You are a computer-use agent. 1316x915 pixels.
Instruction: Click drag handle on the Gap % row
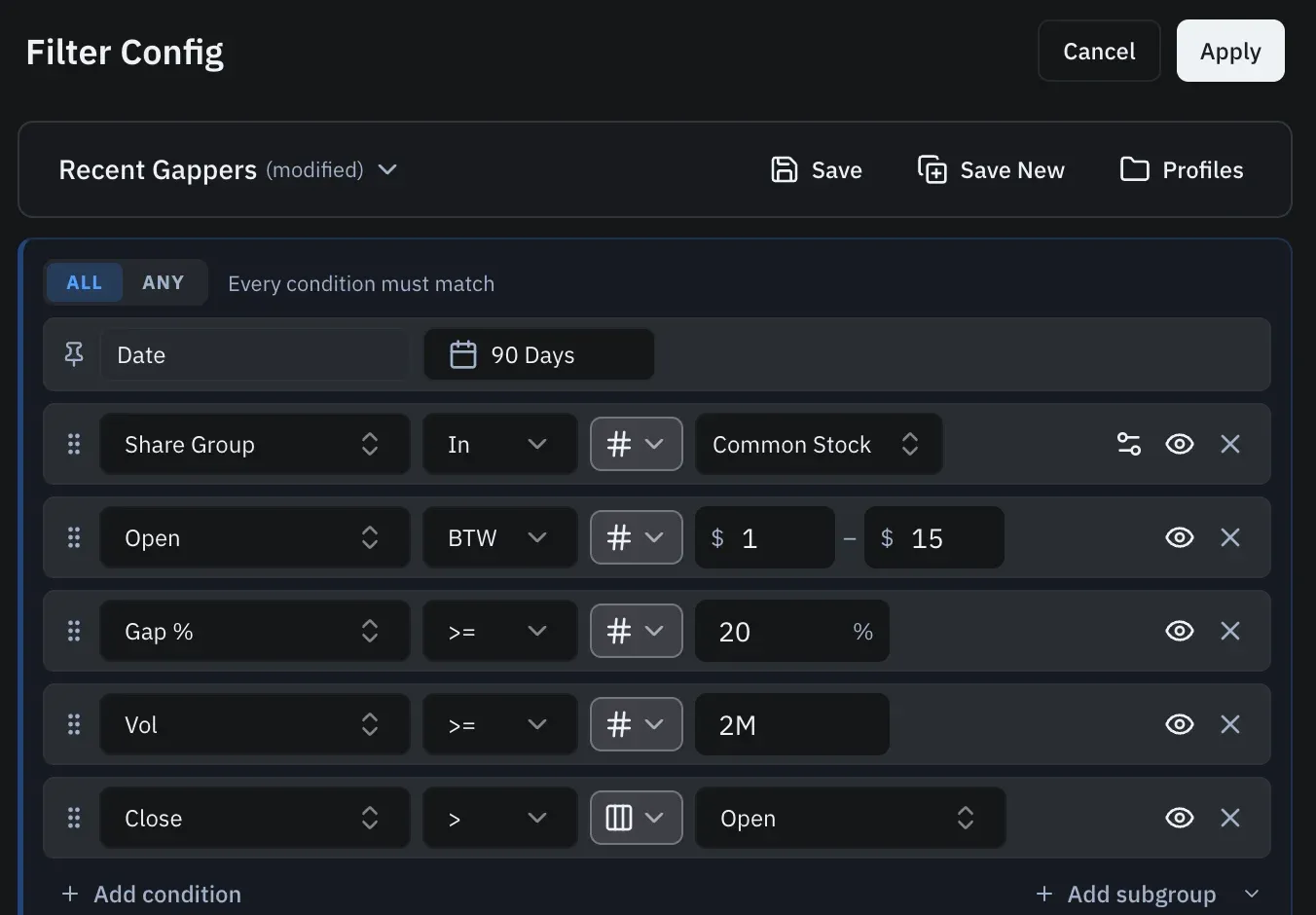point(74,631)
